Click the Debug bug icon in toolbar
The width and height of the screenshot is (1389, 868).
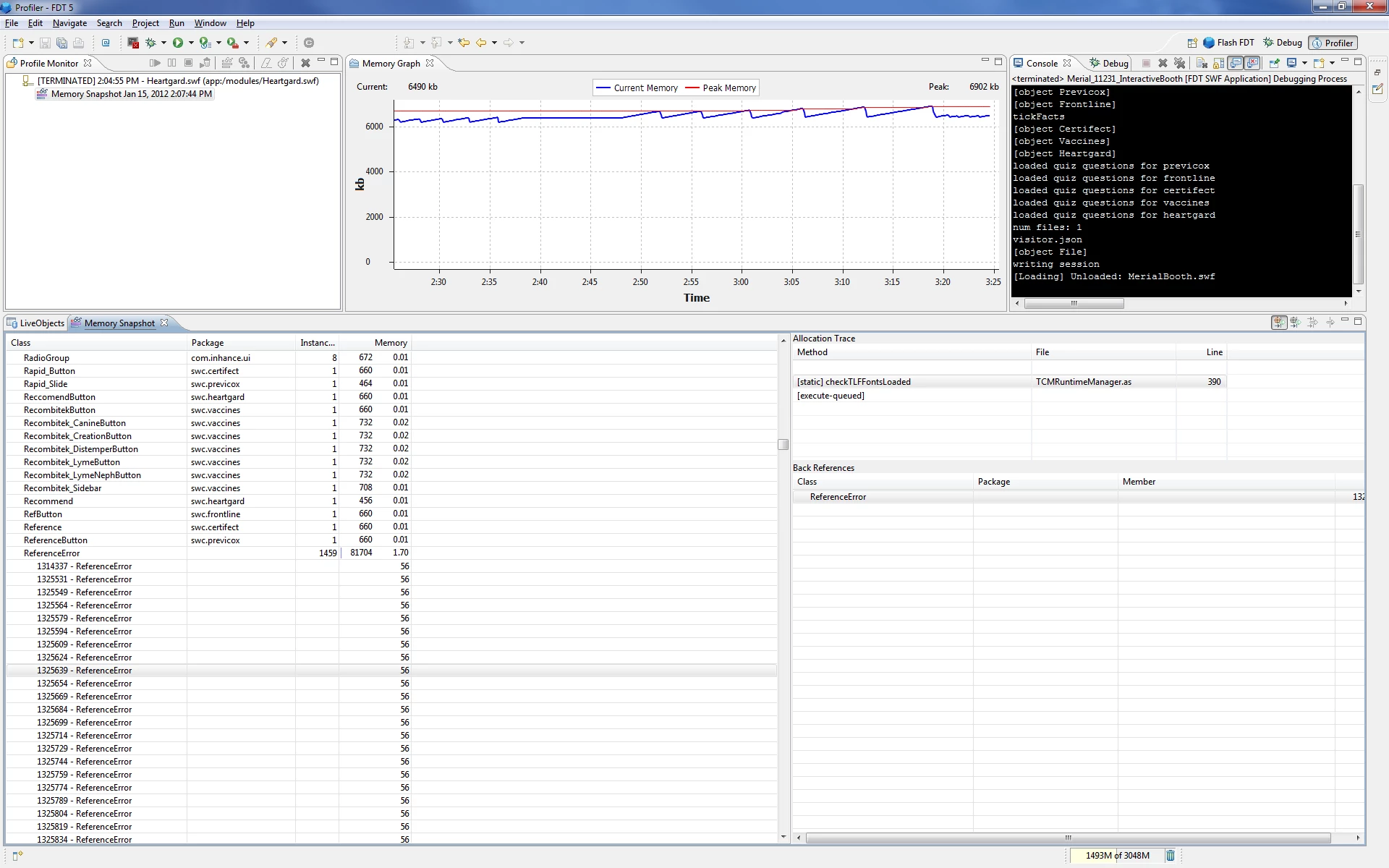[x=150, y=43]
